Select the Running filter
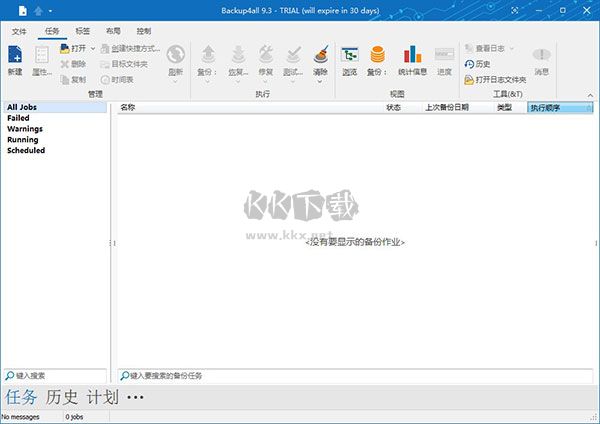 pyautogui.click(x=23, y=140)
